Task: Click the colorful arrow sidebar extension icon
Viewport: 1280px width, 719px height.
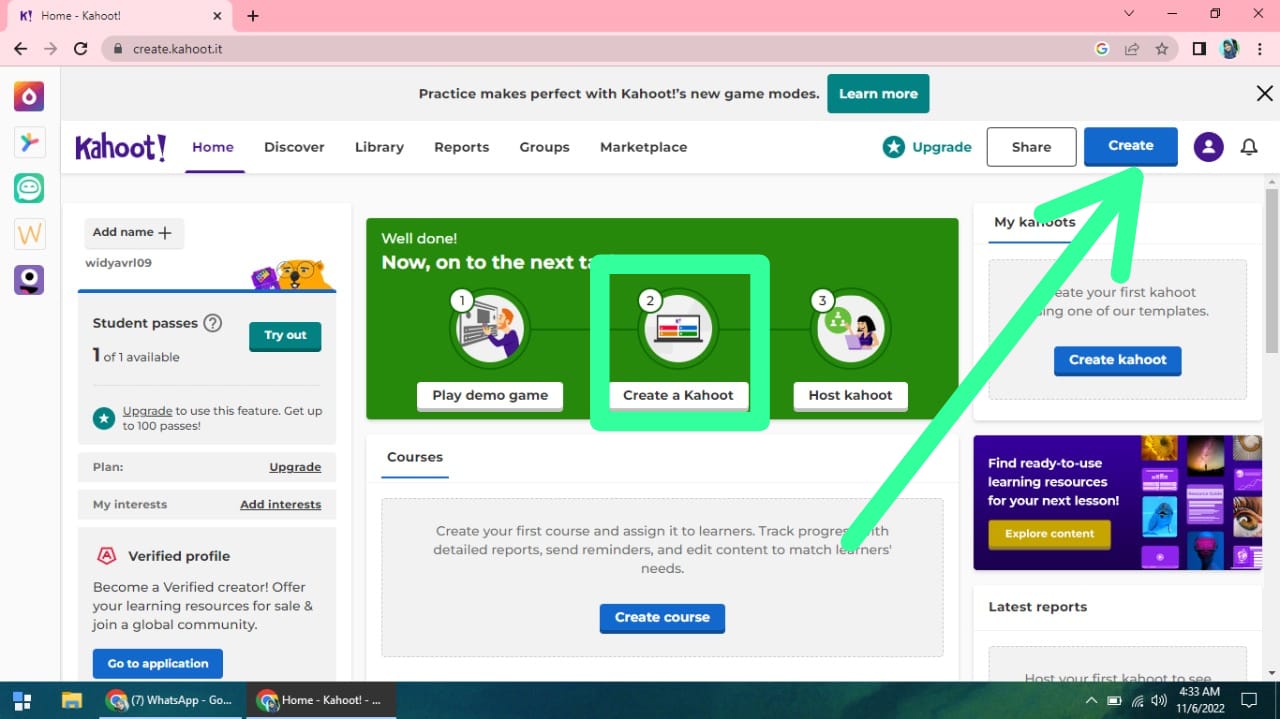Action: coord(29,142)
